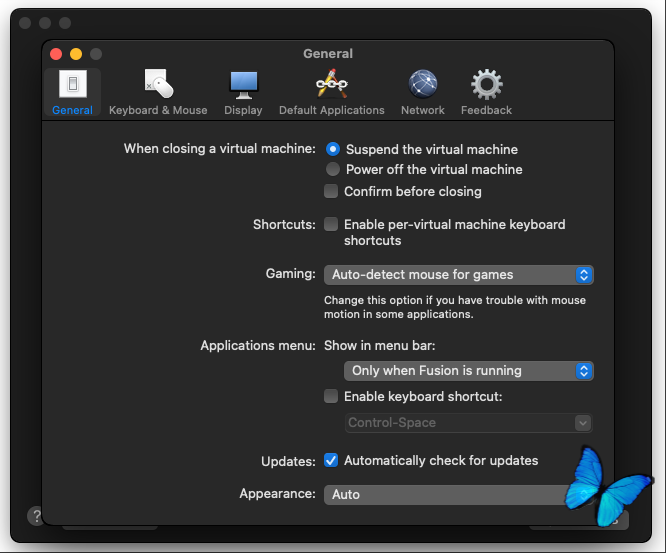
Task: Open Default Applications preferences icon
Action: [x=332, y=84]
